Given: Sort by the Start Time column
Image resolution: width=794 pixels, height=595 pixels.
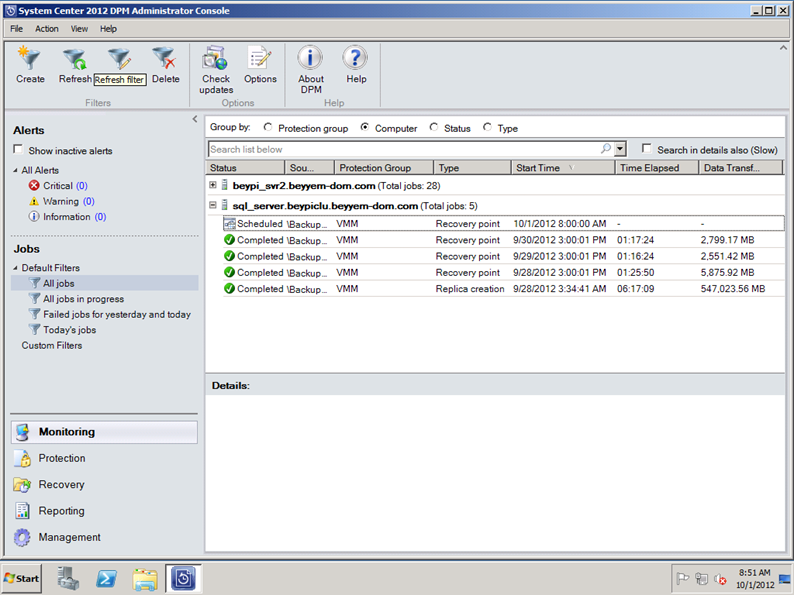Looking at the screenshot, I should (563, 168).
